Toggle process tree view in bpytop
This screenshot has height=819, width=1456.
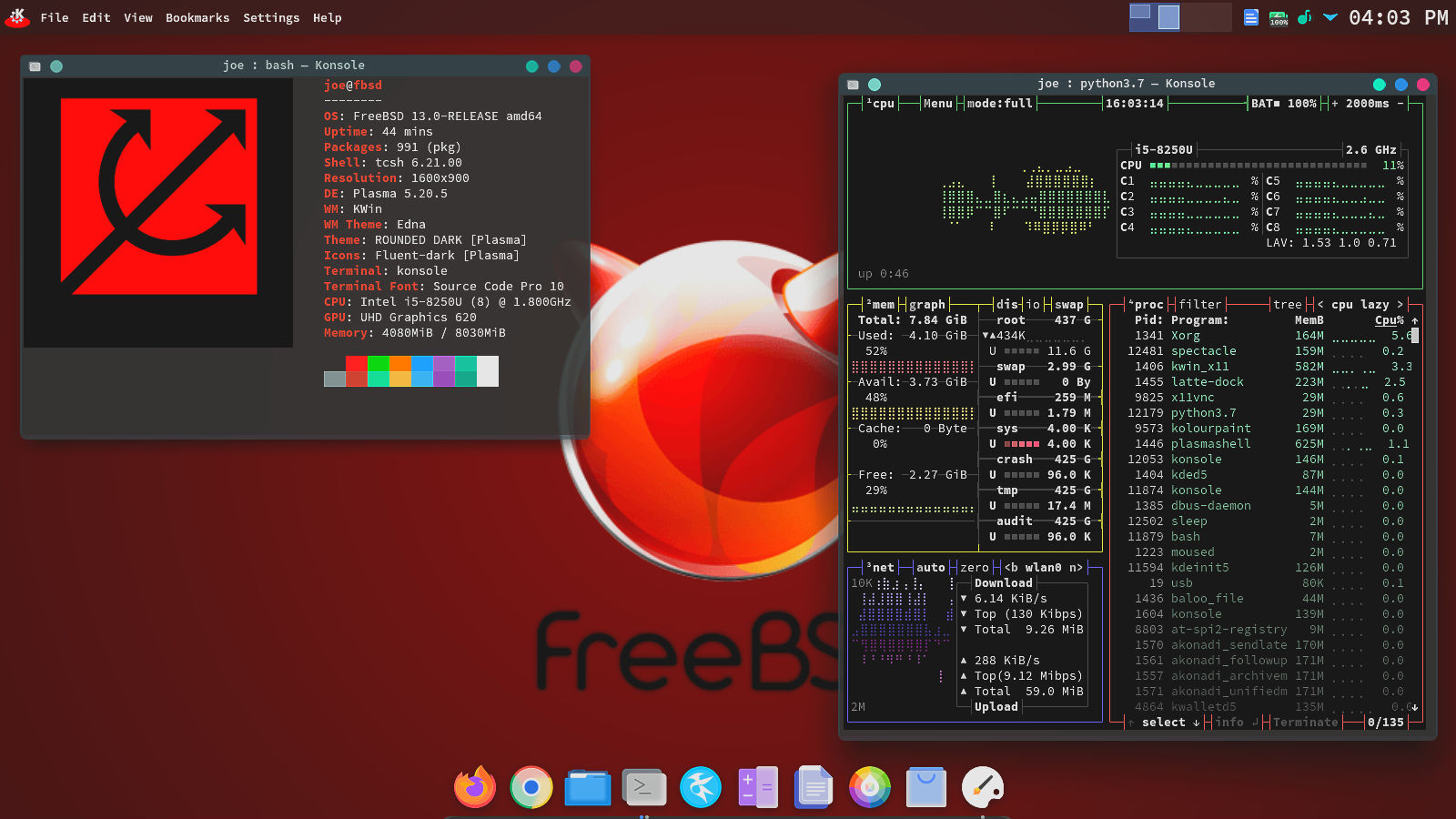click(x=1288, y=305)
